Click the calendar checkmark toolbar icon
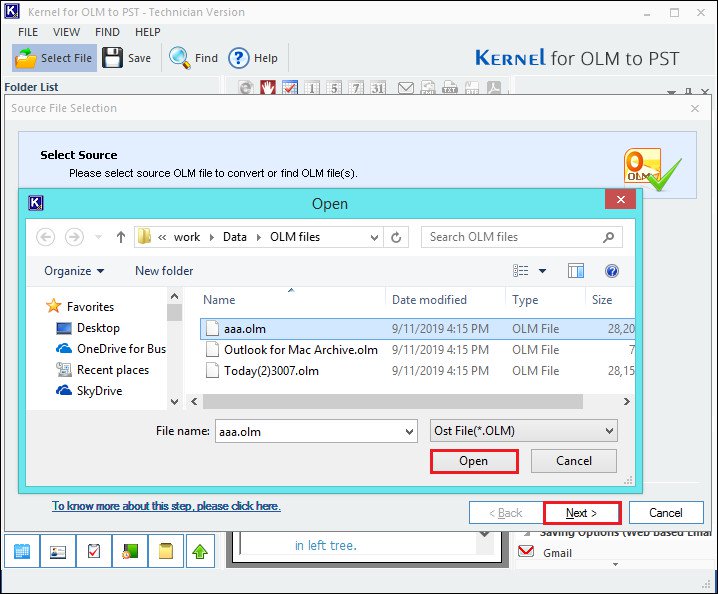The height and width of the screenshot is (594, 718). 290,87
